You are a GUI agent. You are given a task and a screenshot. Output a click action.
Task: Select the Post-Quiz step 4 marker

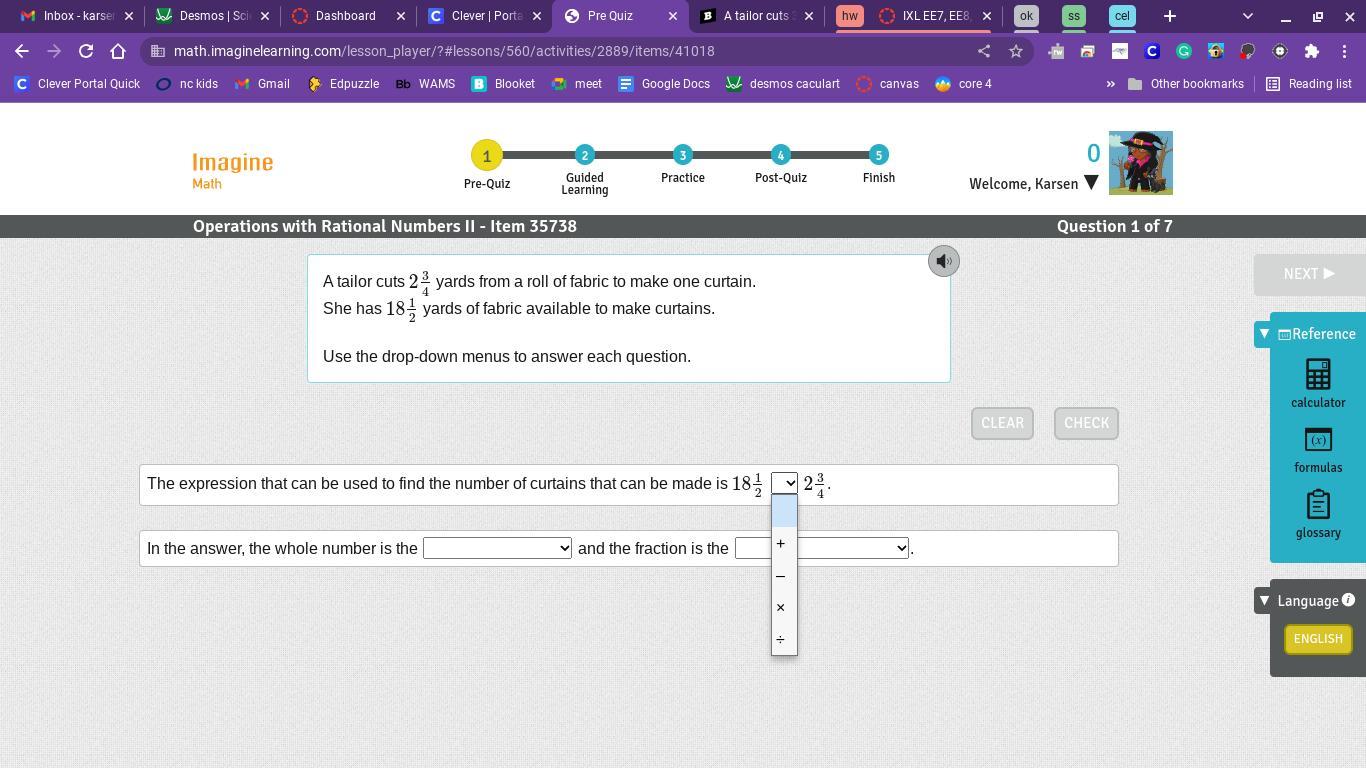[x=781, y=155]
